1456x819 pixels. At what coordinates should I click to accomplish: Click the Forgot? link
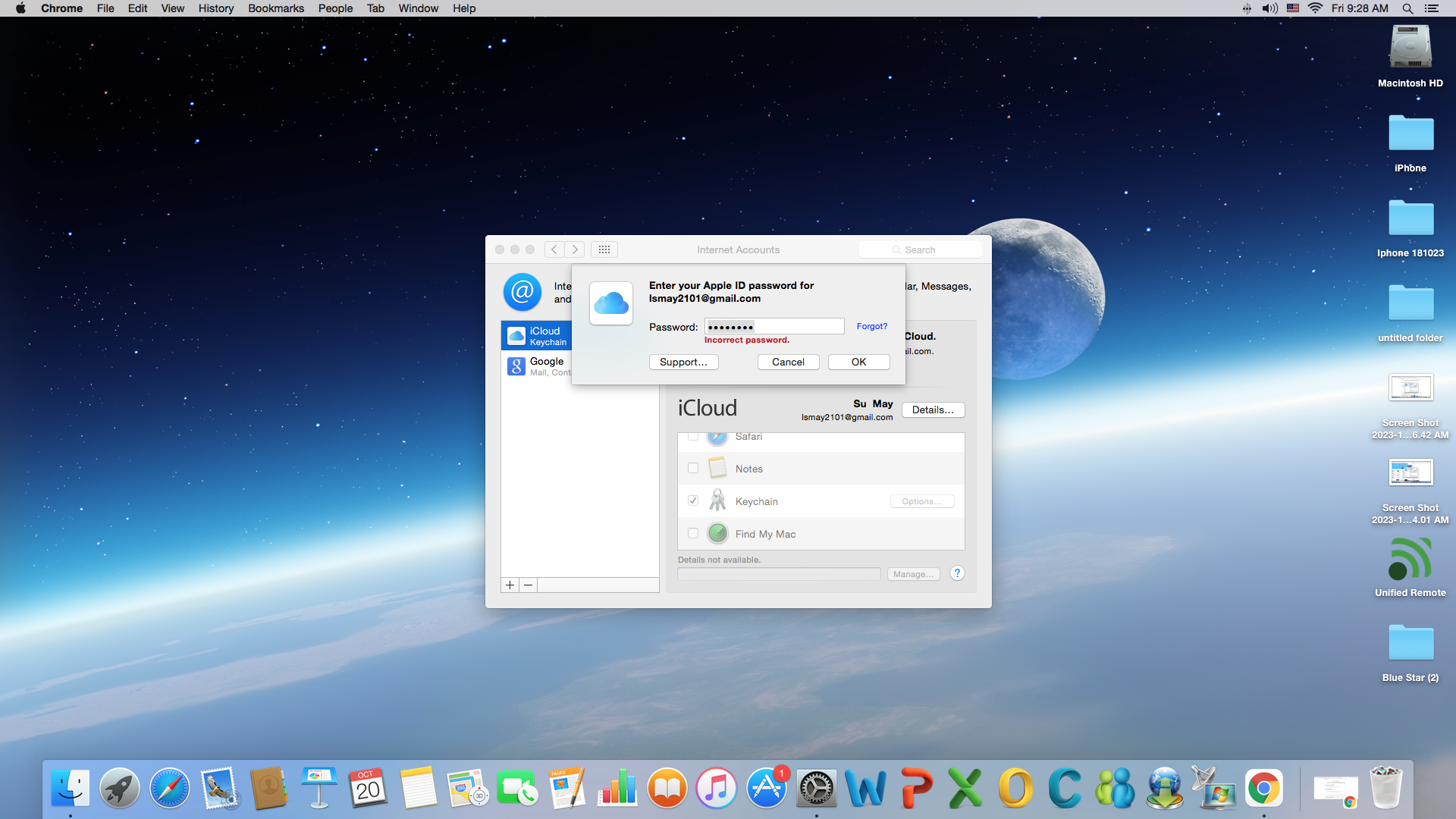click(x=871, y=326)
